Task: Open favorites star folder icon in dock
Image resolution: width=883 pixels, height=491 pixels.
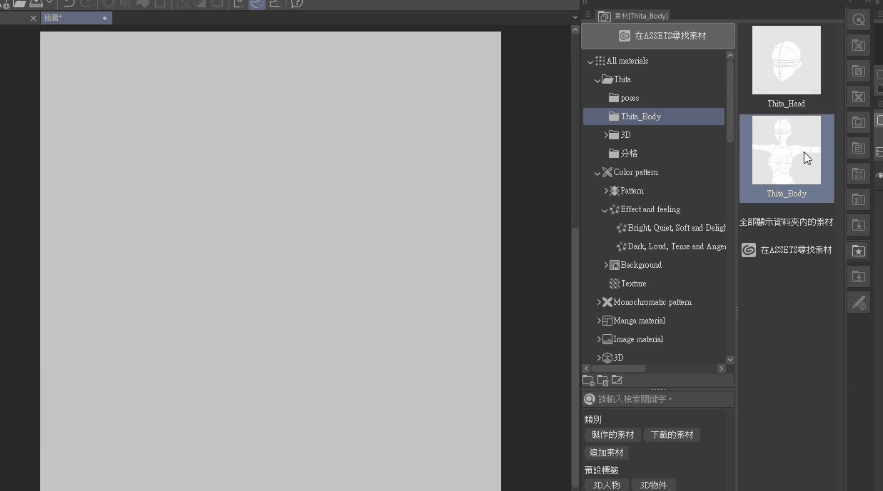Action: tap(858, 251)
